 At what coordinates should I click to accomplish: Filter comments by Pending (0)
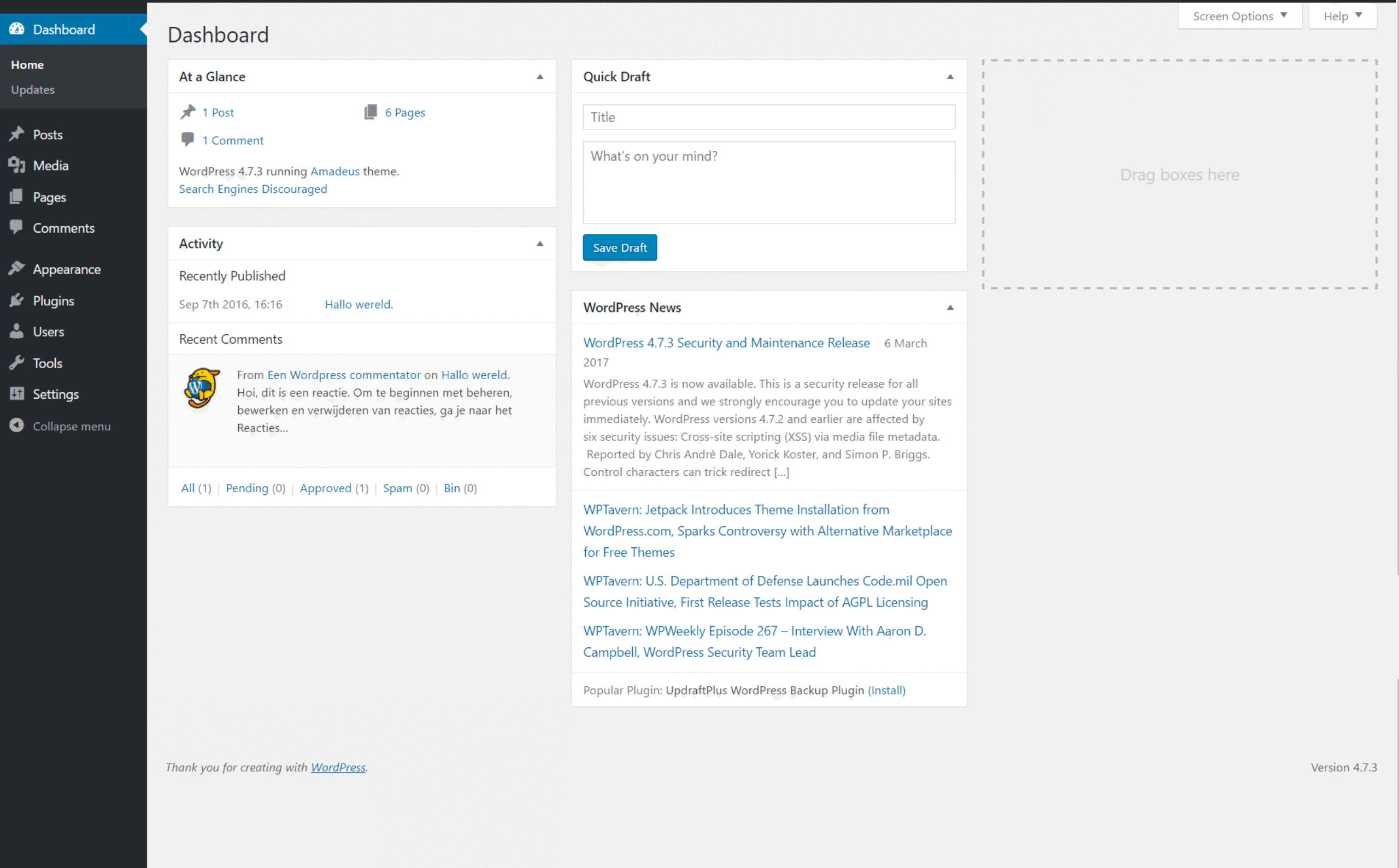pyautogui.click(x=256, y=488)
